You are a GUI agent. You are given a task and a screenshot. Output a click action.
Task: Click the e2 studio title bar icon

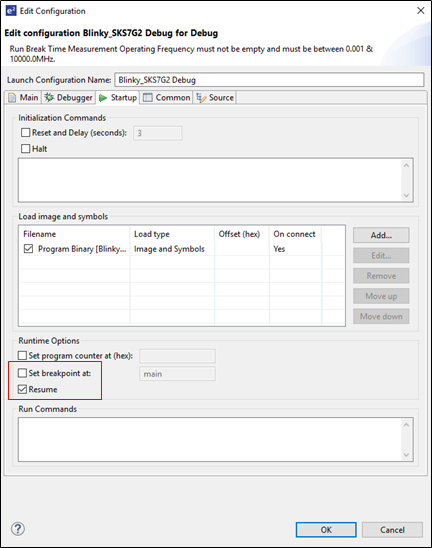click(x=11, y=10)
